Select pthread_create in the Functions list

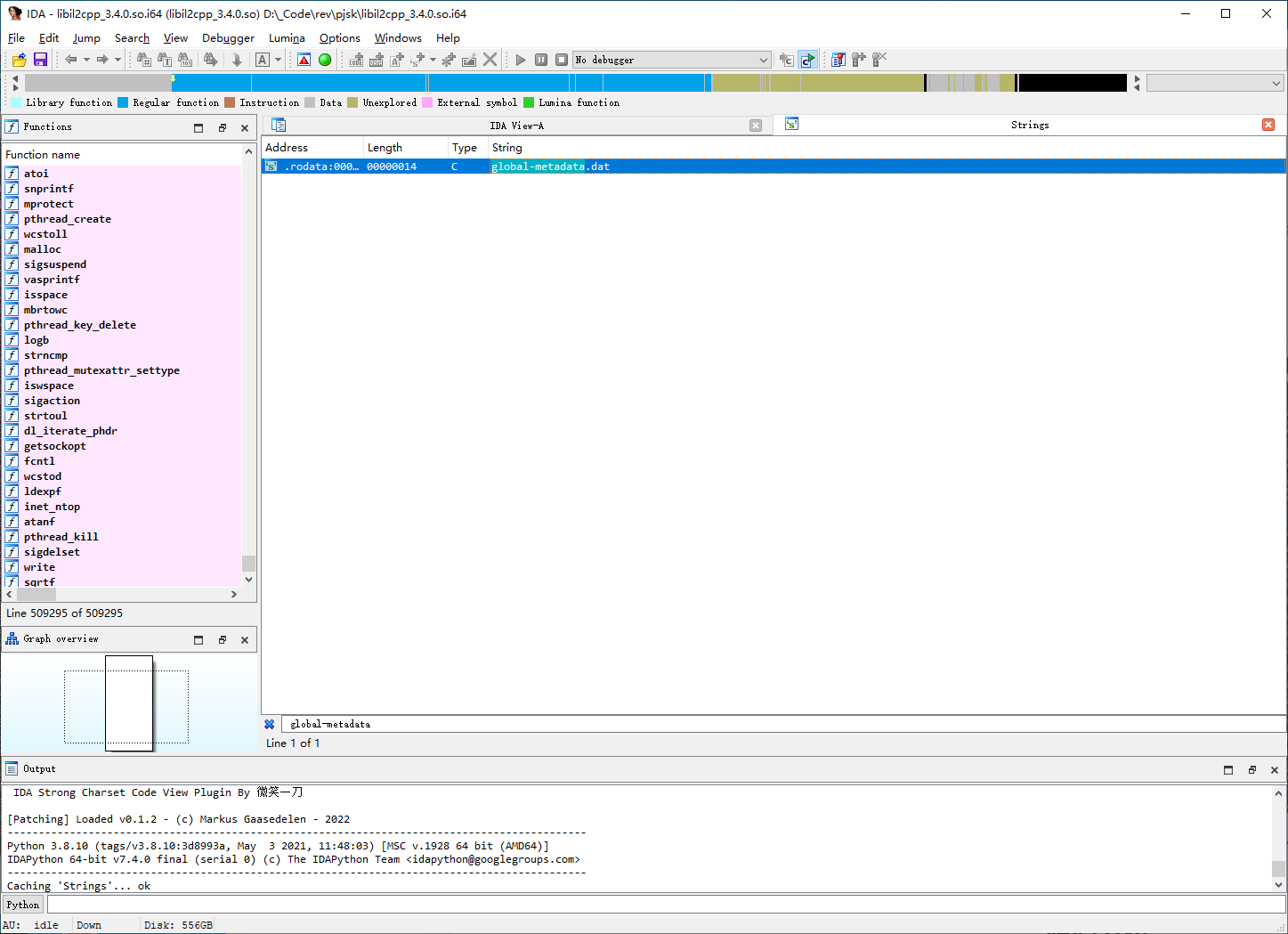[68, 219]
